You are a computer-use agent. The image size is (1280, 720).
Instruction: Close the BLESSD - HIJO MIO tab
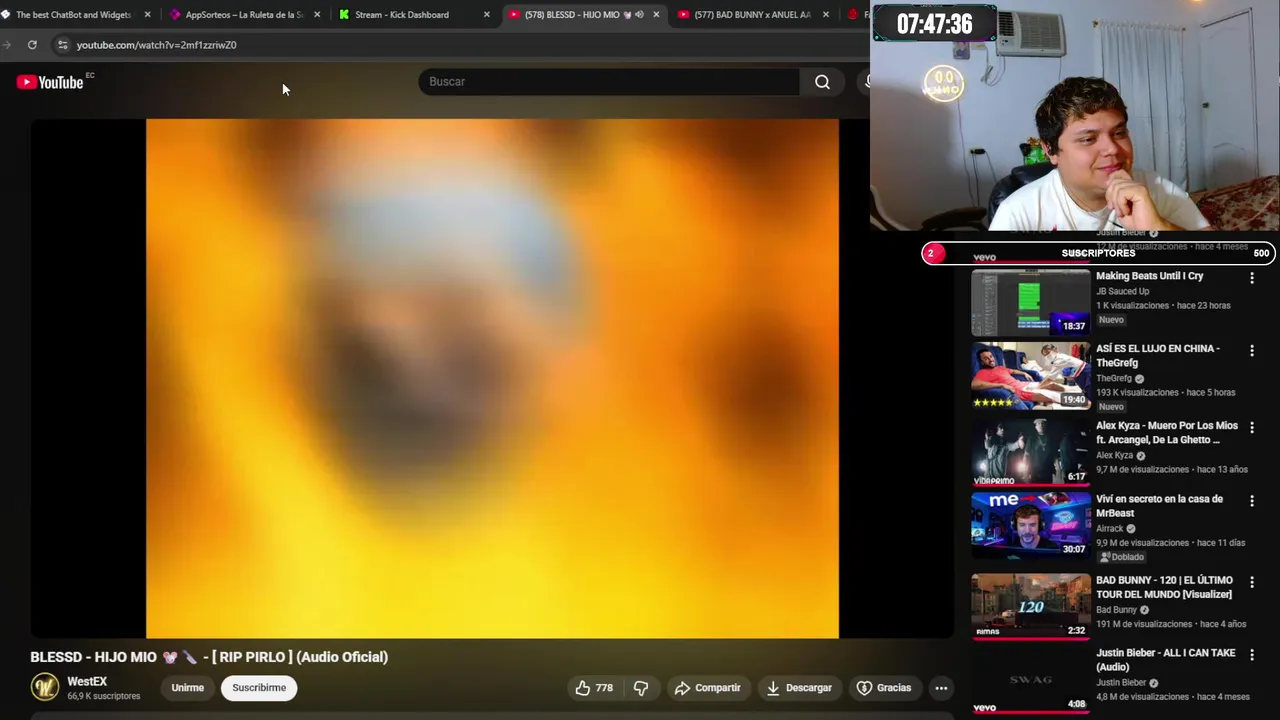point(656,15)
